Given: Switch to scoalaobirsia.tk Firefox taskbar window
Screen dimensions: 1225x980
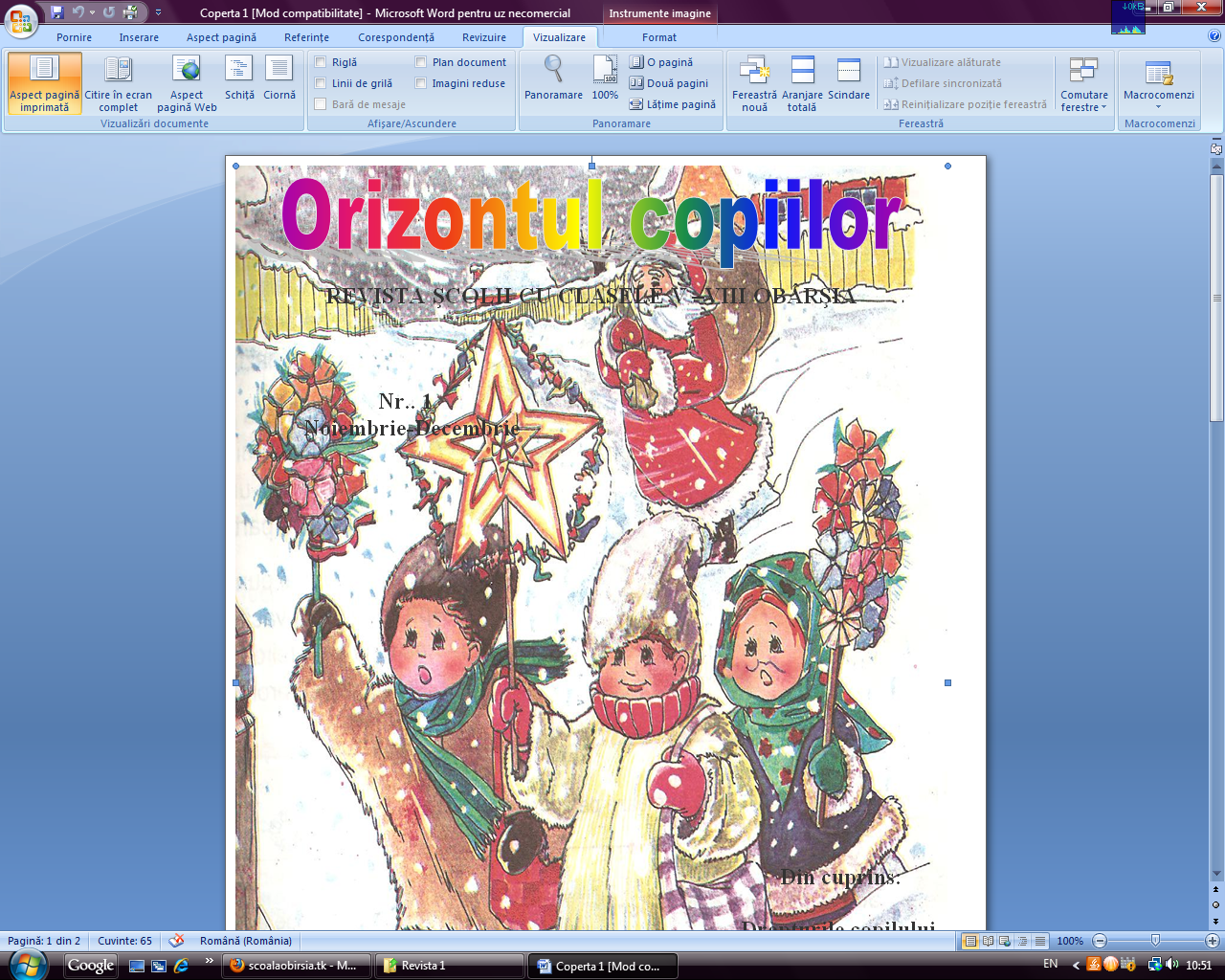Looking at the screenshot, I should (x=298, y=966).
